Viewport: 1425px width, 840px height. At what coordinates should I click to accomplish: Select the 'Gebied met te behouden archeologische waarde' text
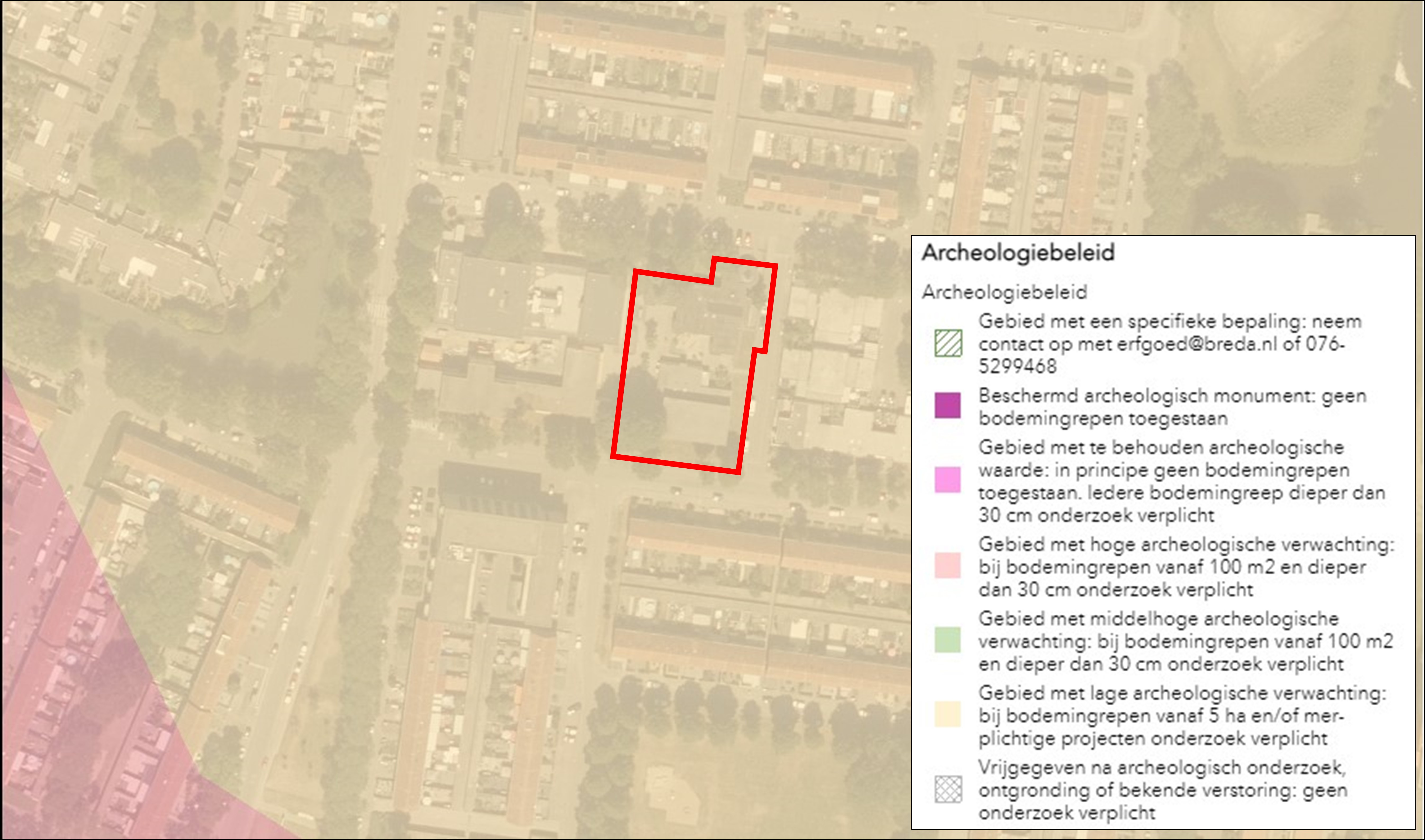pos(1182,481)
